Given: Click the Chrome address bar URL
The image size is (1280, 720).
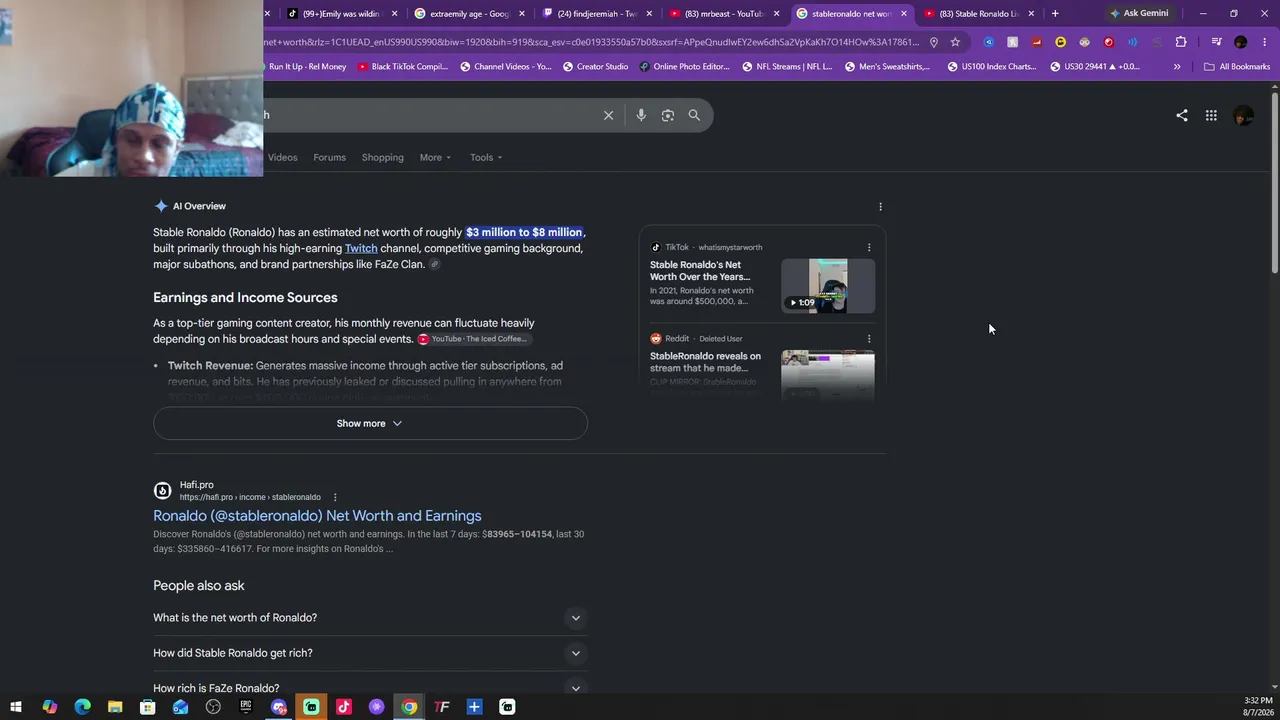Looking at the screenshot, I should click(x=592, y=42).
